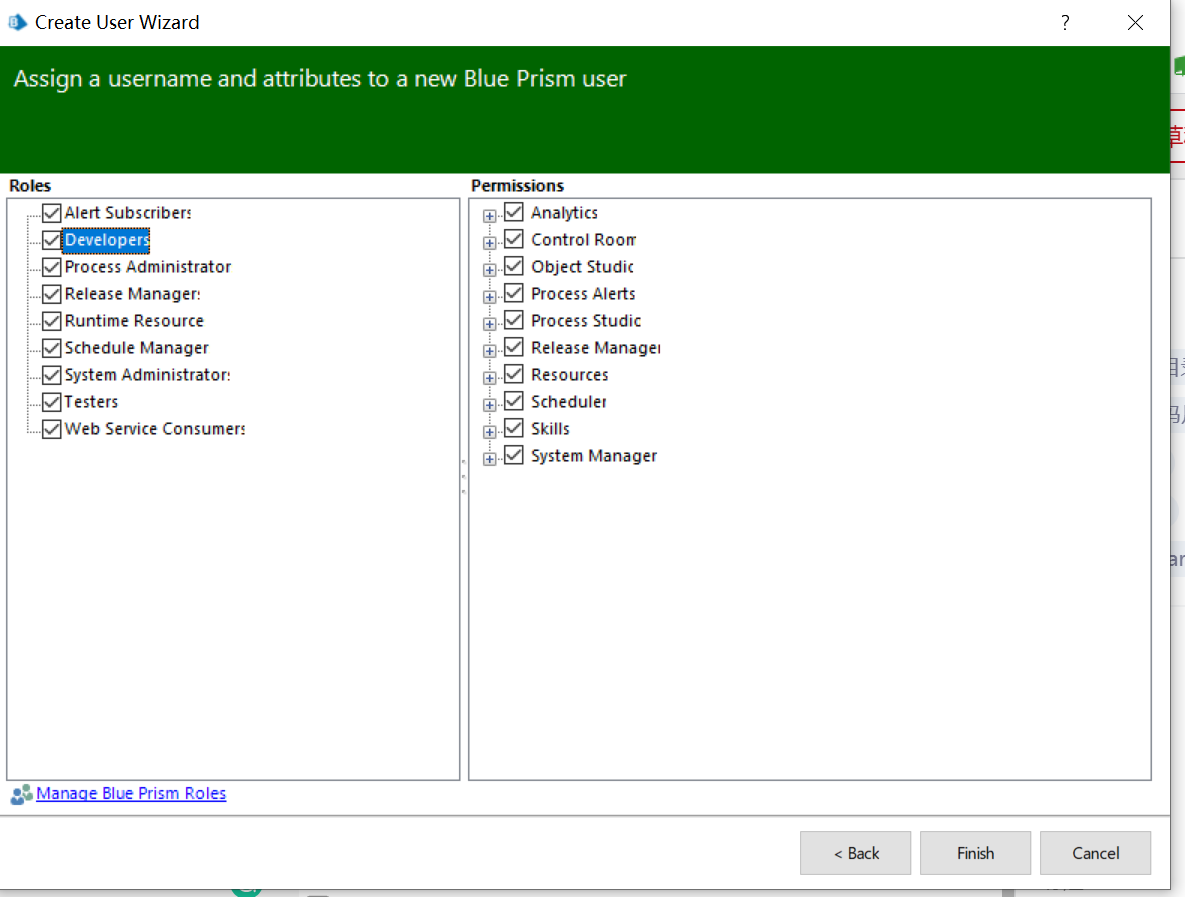Uncheck the Alert Subscribers role checkbox

click(51, 213)
